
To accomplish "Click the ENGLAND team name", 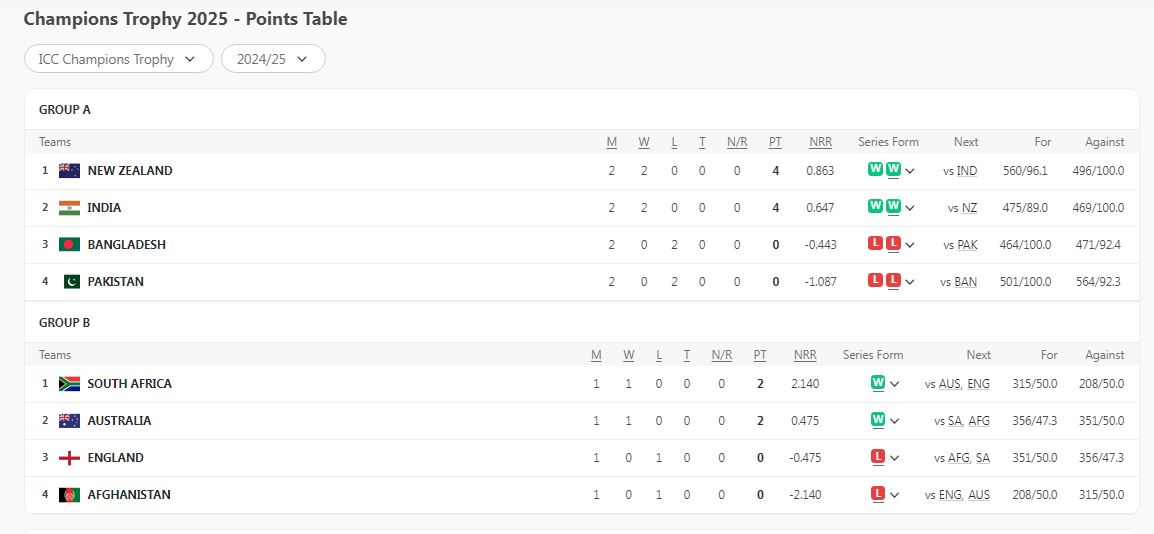I will [115, 458].
